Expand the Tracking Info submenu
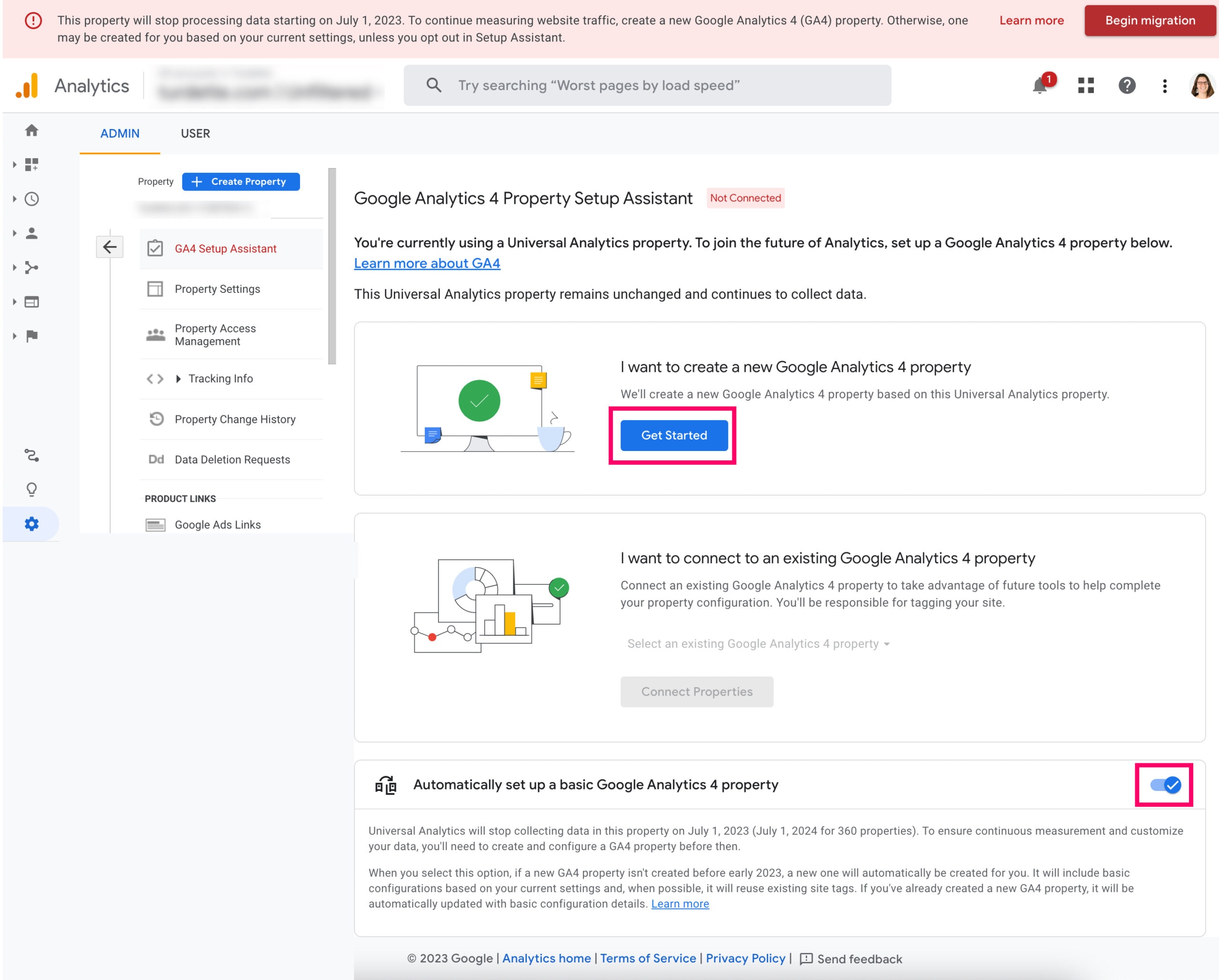The height and width of the screenshot is (980, 1219). click(x=178, y=379)
